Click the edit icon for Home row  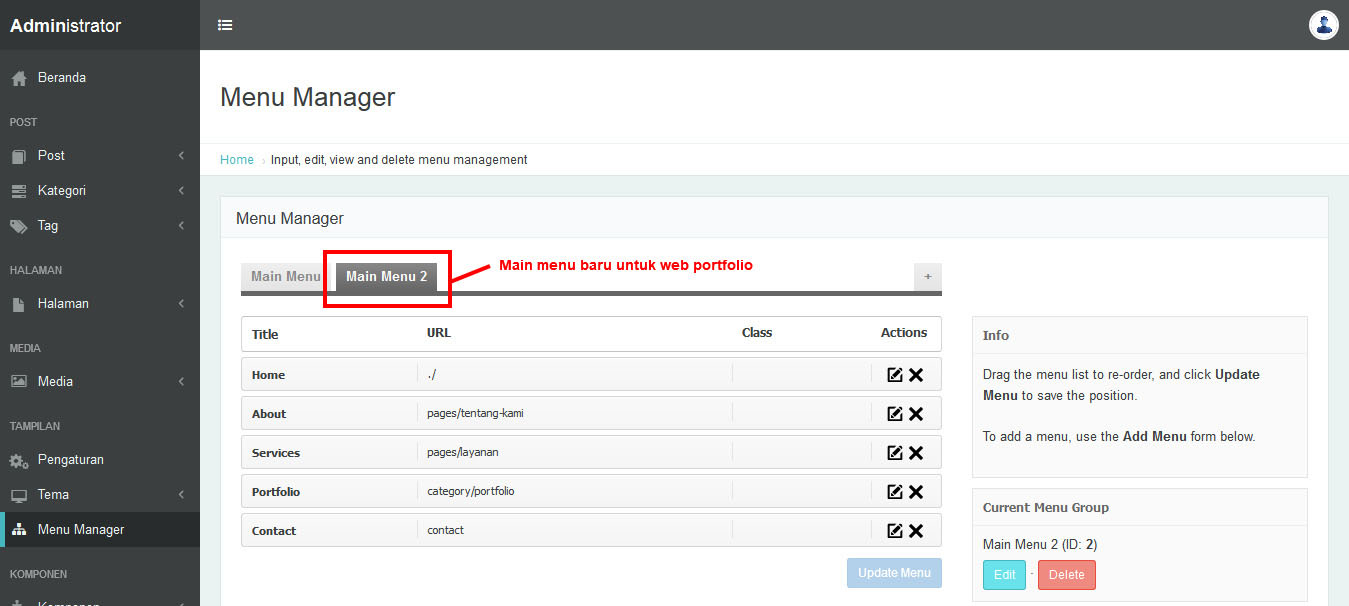tap(895, 375)
